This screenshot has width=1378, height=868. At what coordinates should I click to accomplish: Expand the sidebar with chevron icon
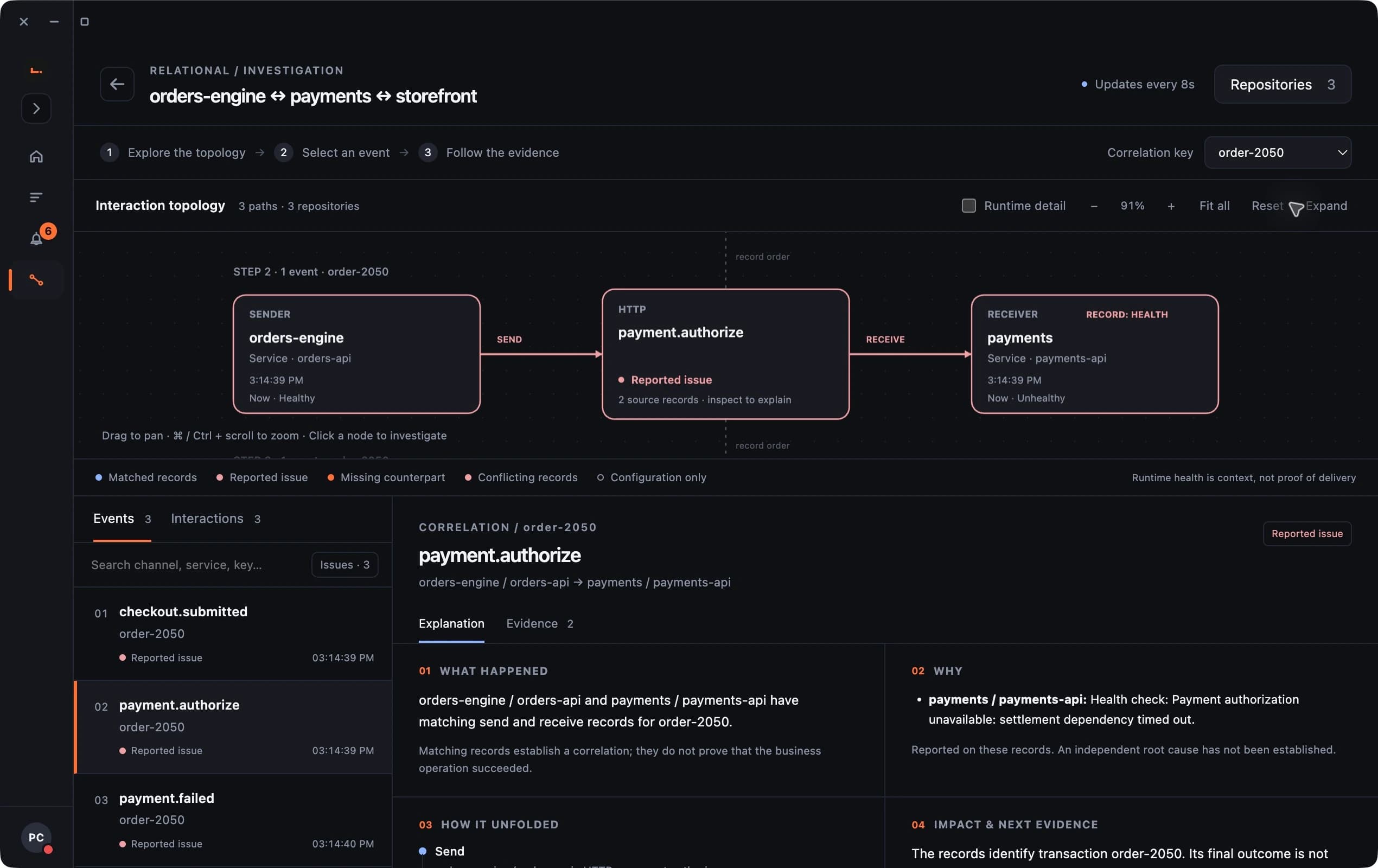[36, 108]
